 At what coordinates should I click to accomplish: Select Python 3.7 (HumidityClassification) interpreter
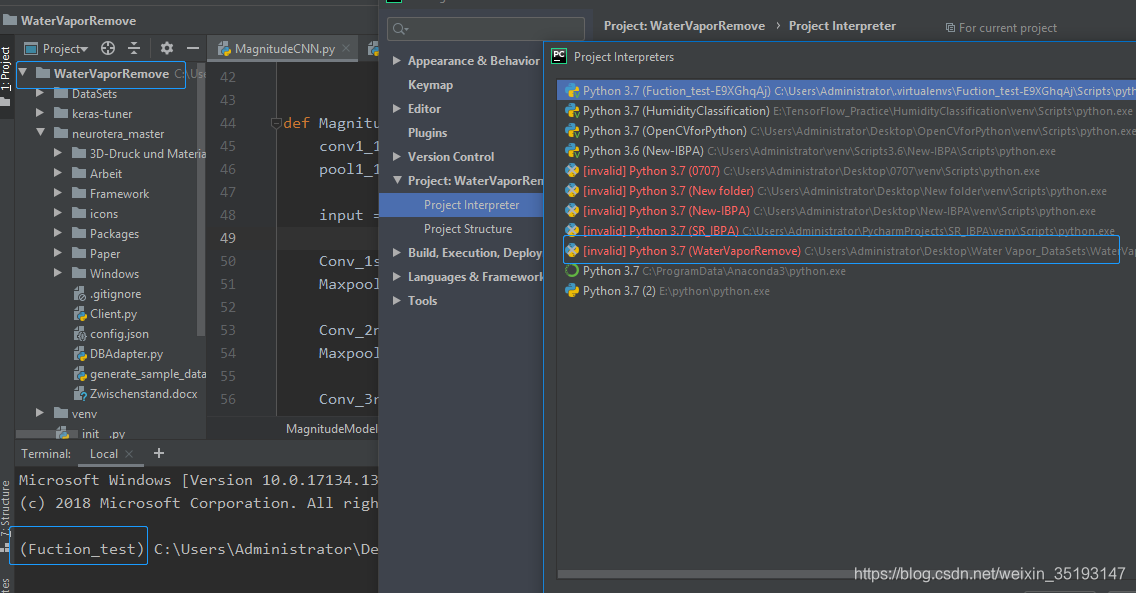(846, 111)
